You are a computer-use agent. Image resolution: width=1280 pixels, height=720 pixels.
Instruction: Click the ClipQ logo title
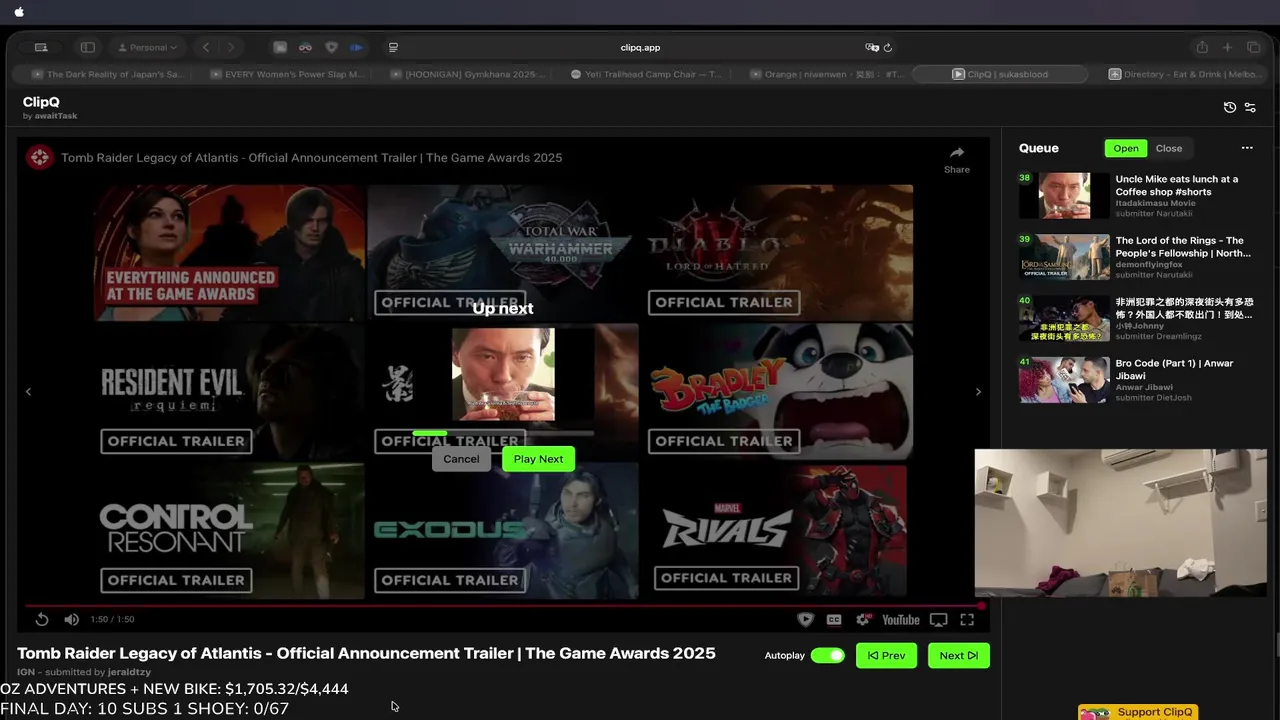pos(41,102)
